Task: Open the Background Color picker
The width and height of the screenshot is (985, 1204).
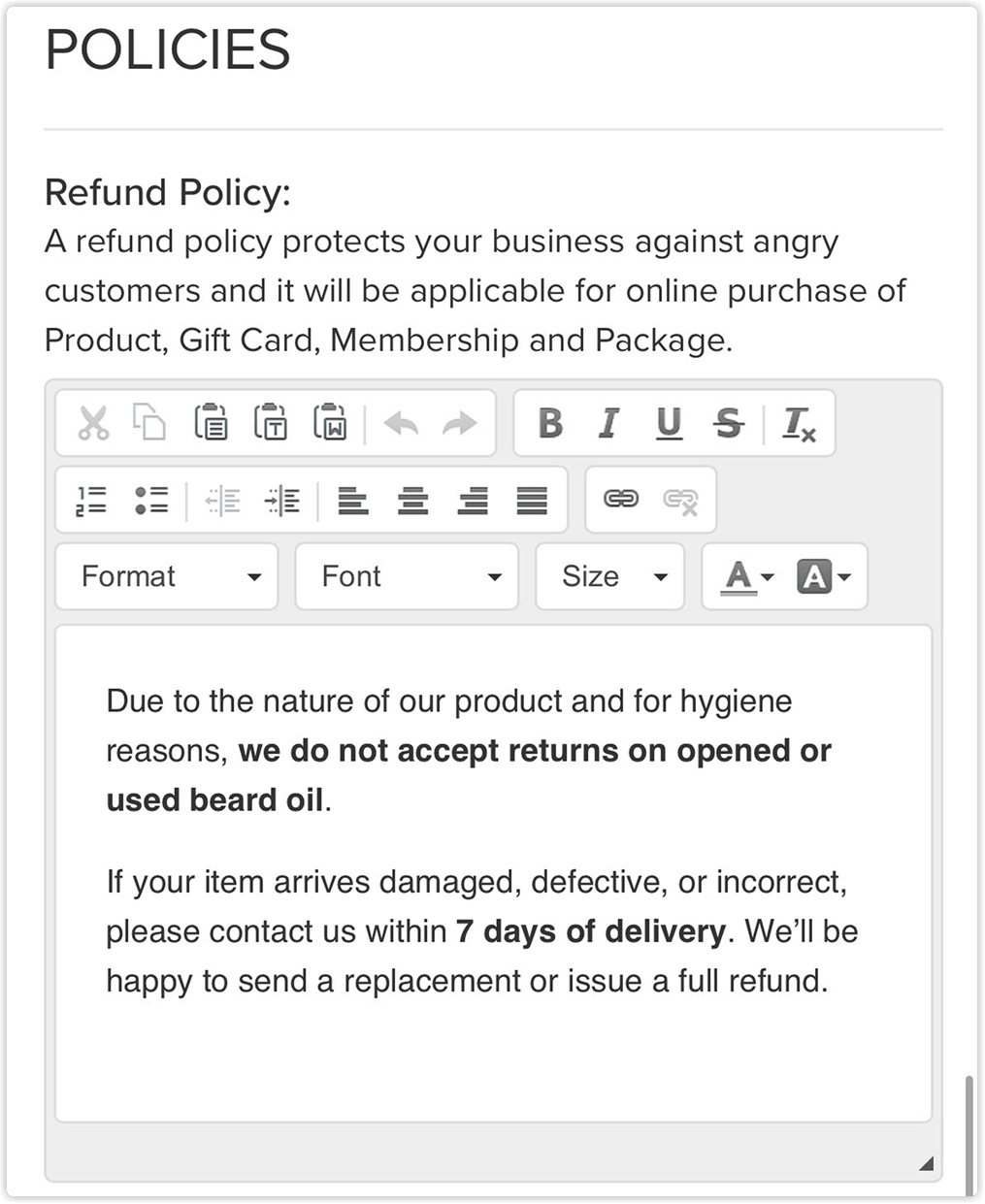Action: pyautogui.click(x=823, y=576)
